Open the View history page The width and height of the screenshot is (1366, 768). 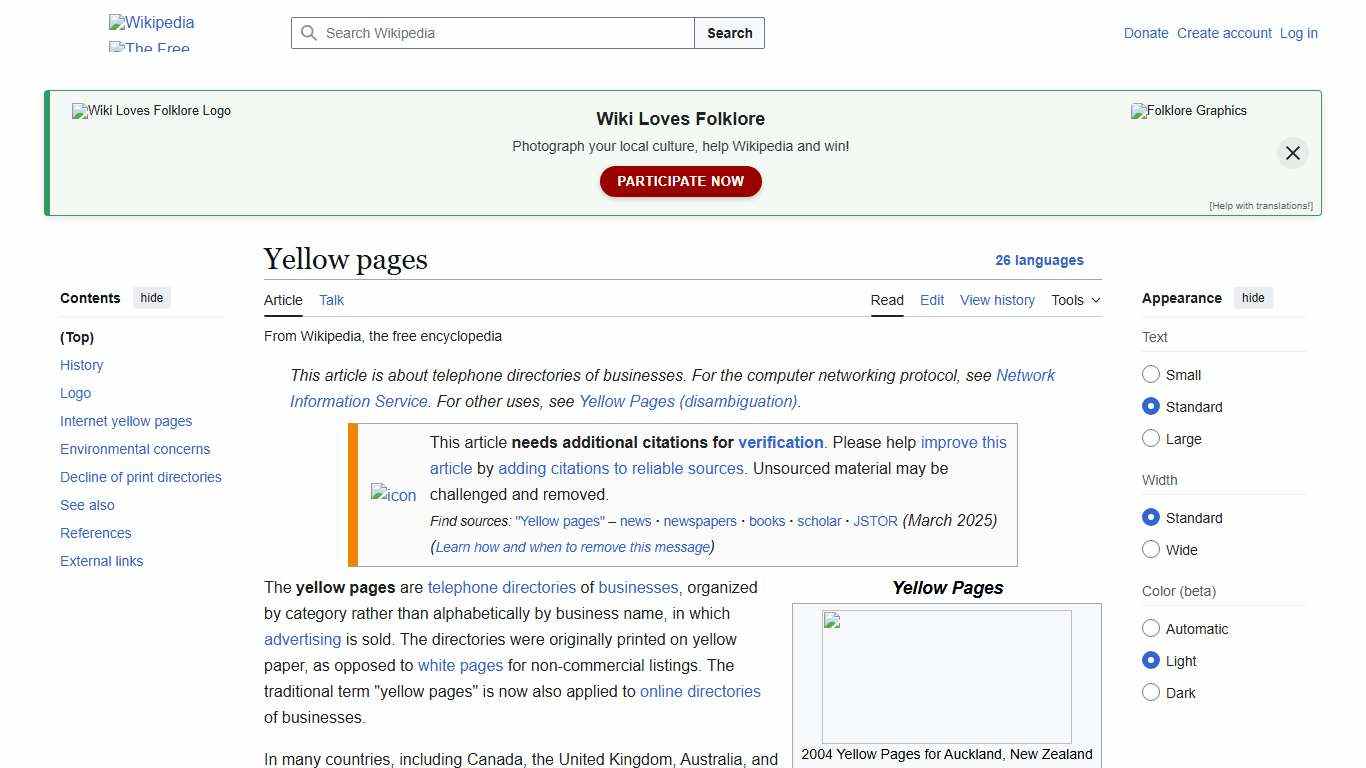click(x=997, y=300)
